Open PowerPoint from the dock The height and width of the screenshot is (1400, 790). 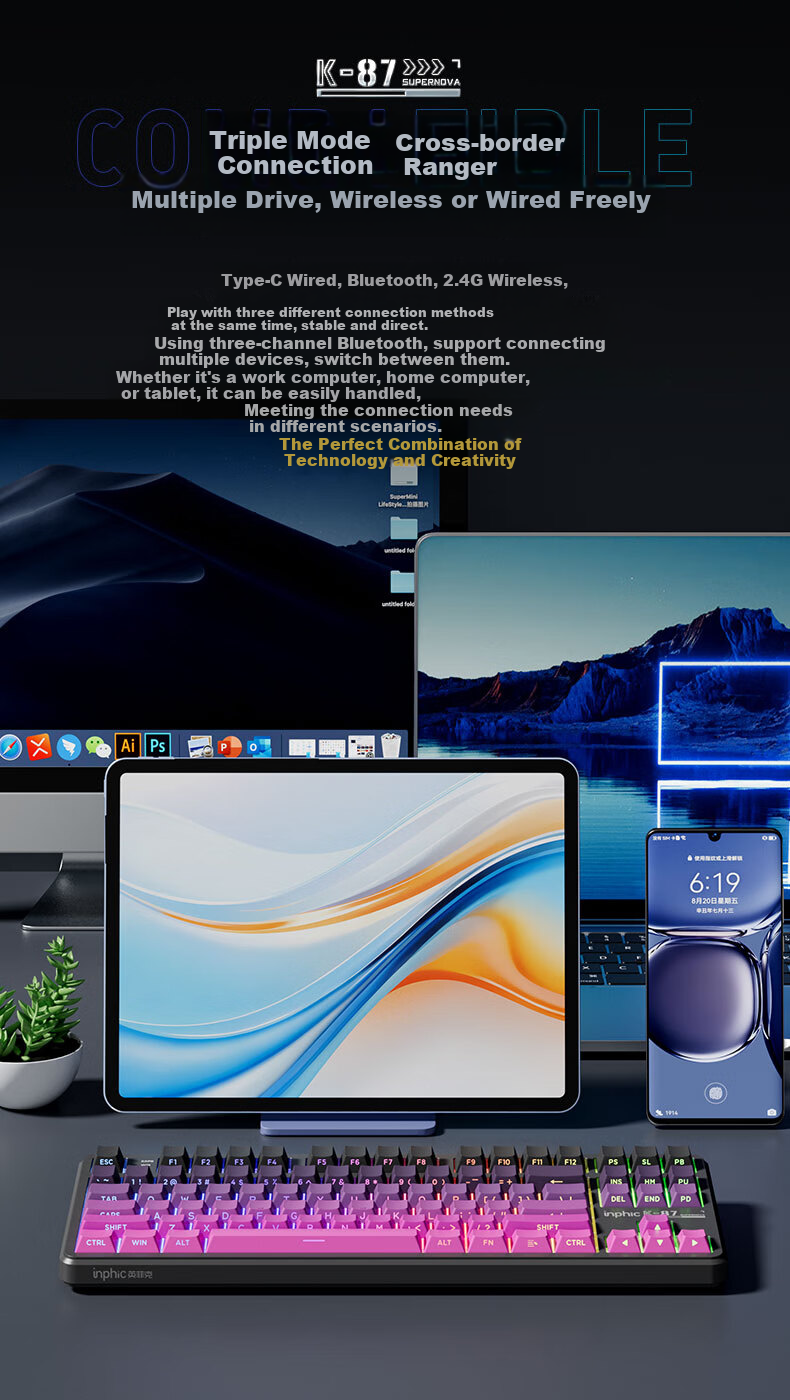pos(230,746)
